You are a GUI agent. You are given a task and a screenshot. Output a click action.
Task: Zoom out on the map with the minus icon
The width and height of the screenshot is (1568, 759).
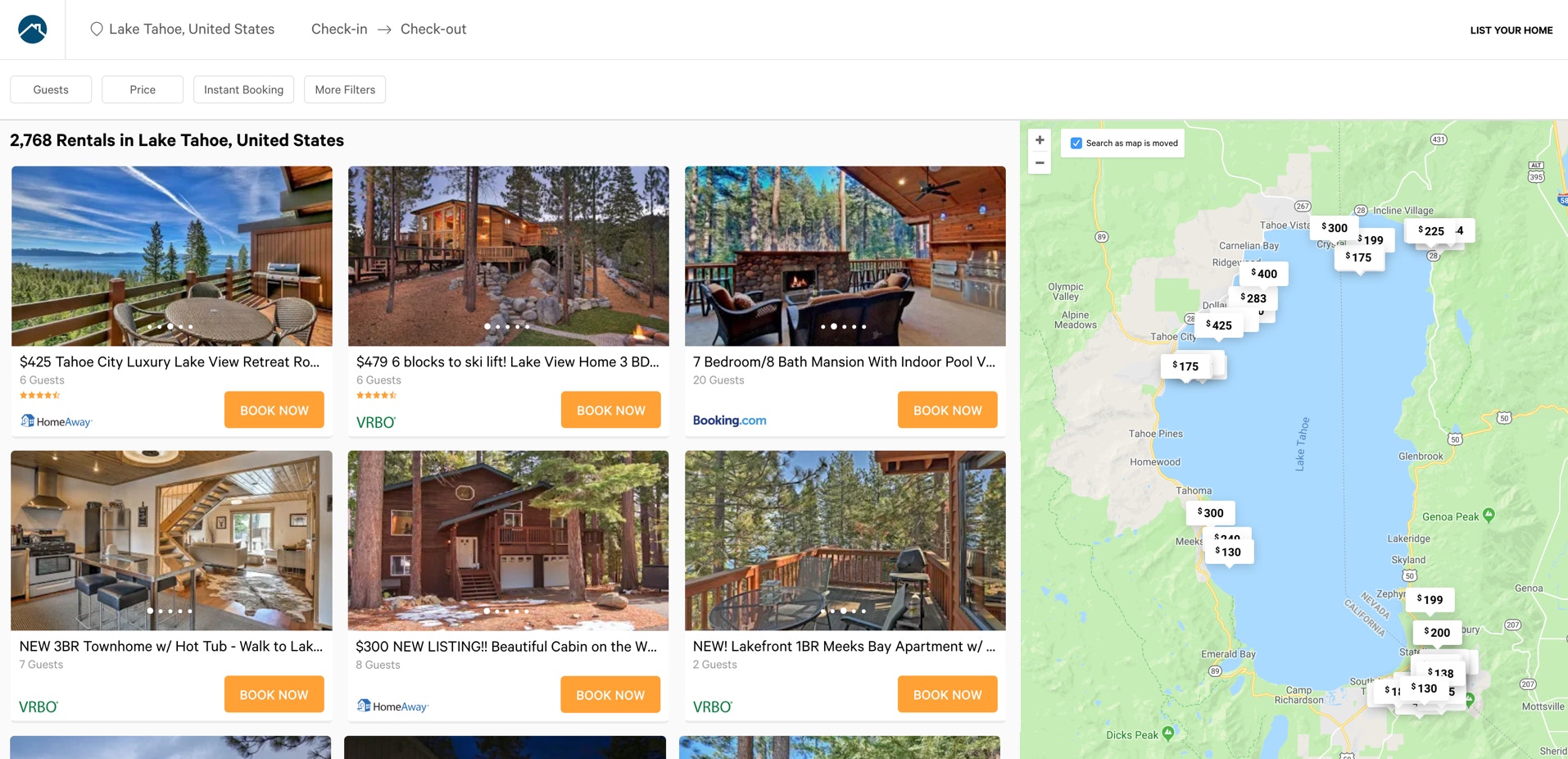click(x=1039, y=163)
